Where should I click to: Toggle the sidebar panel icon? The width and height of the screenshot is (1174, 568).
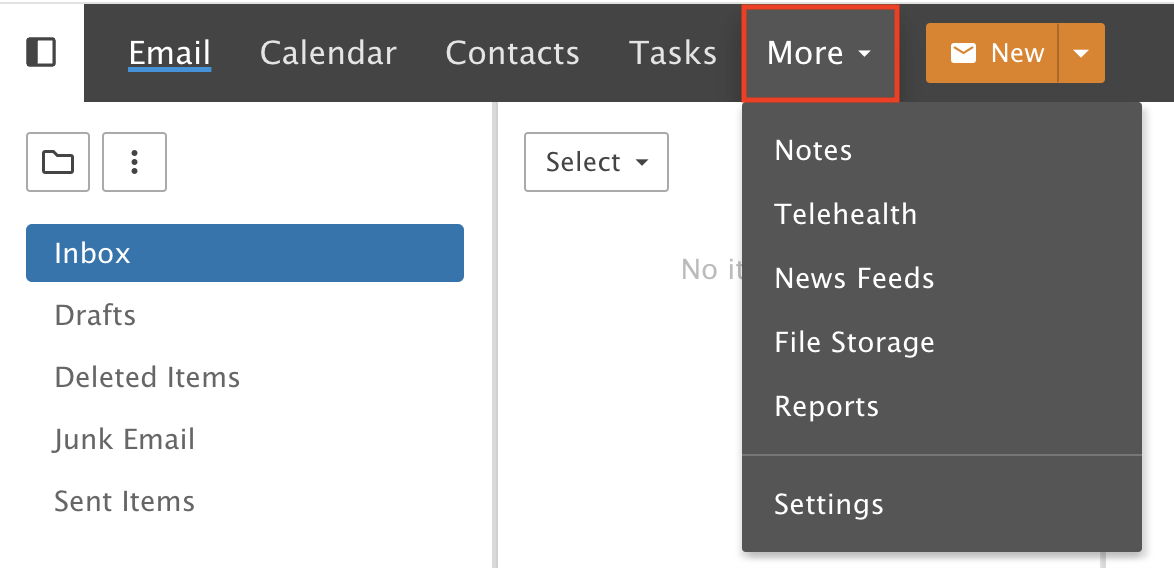click(x=41, y=52)
